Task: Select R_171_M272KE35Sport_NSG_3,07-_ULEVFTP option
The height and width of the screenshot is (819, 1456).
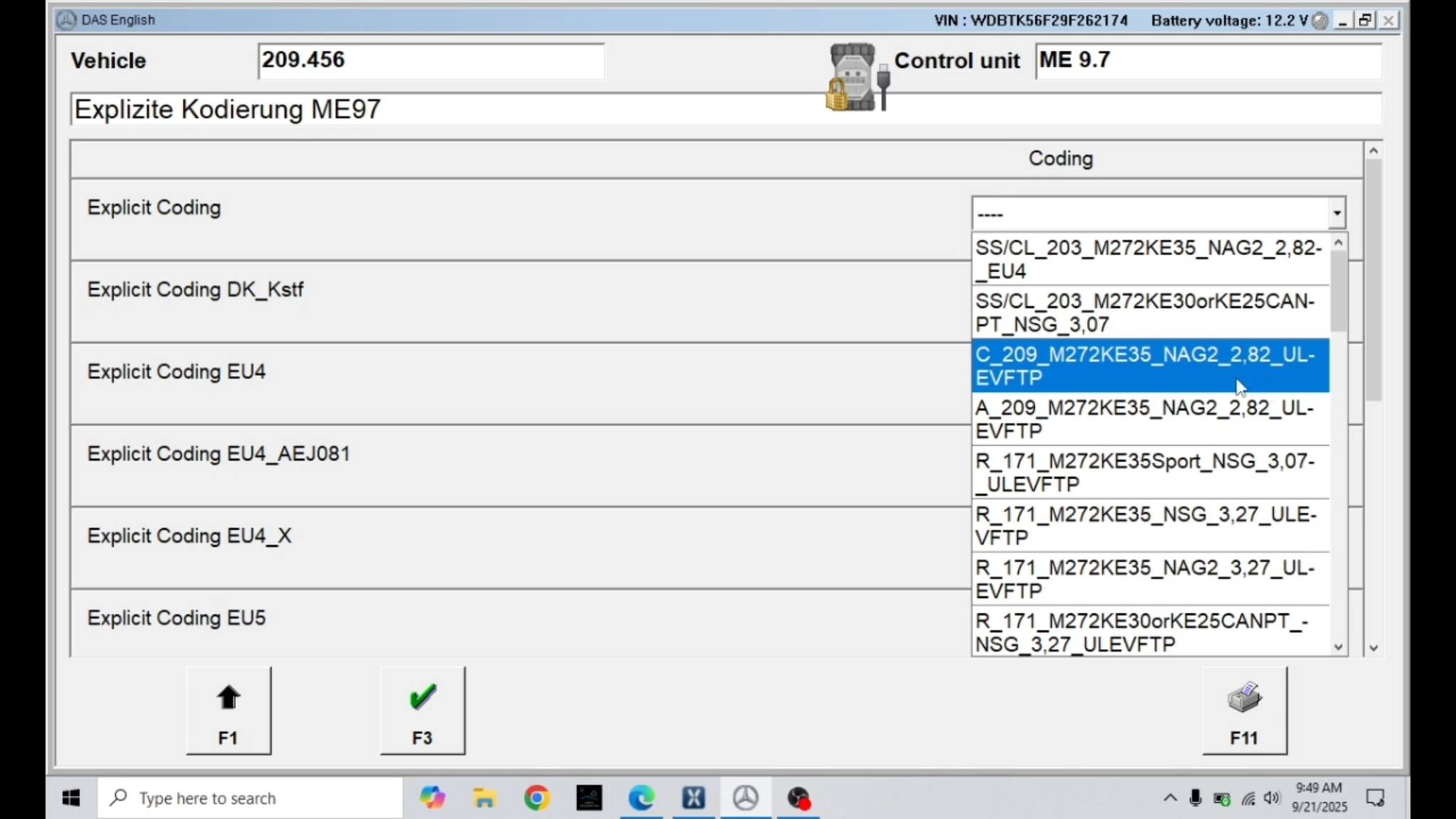Action: pyautogui.click(x=1150, y=473)
